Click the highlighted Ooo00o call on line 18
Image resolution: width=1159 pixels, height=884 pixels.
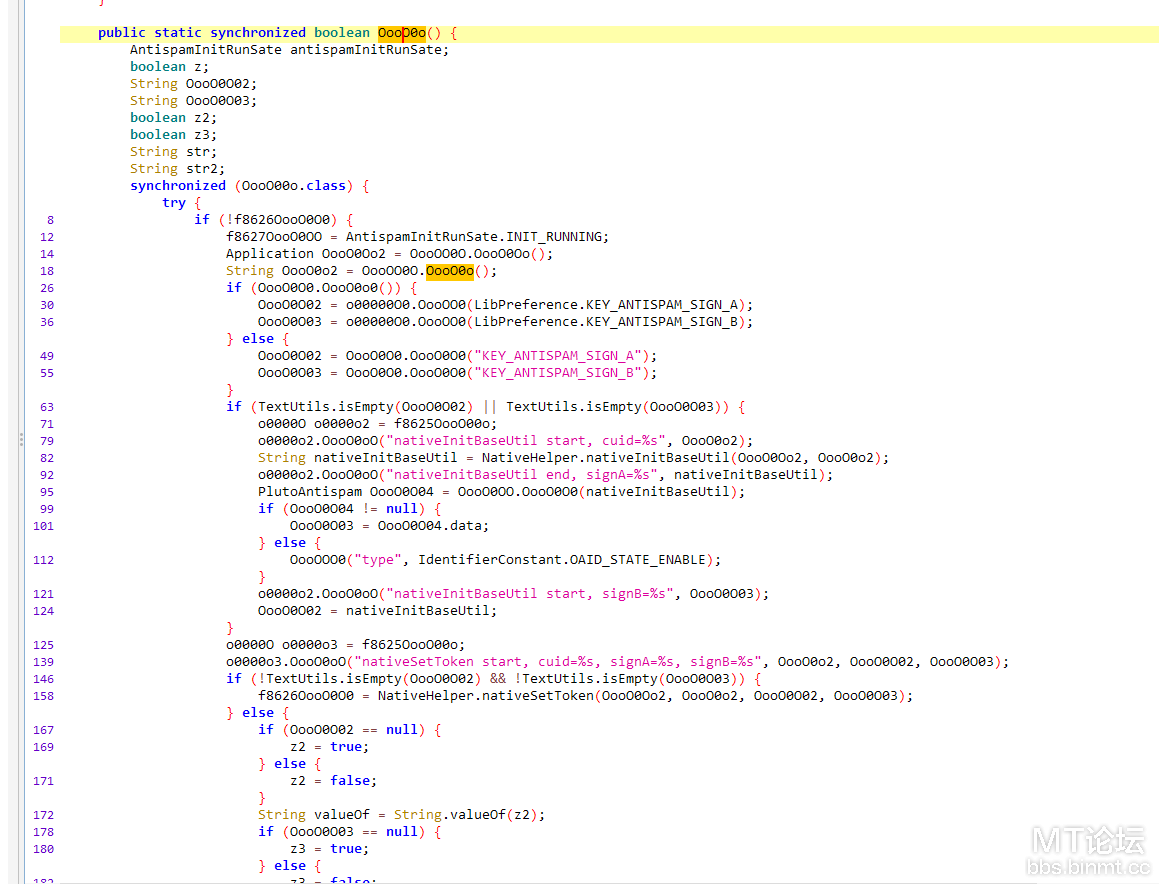tap(449, 271)
